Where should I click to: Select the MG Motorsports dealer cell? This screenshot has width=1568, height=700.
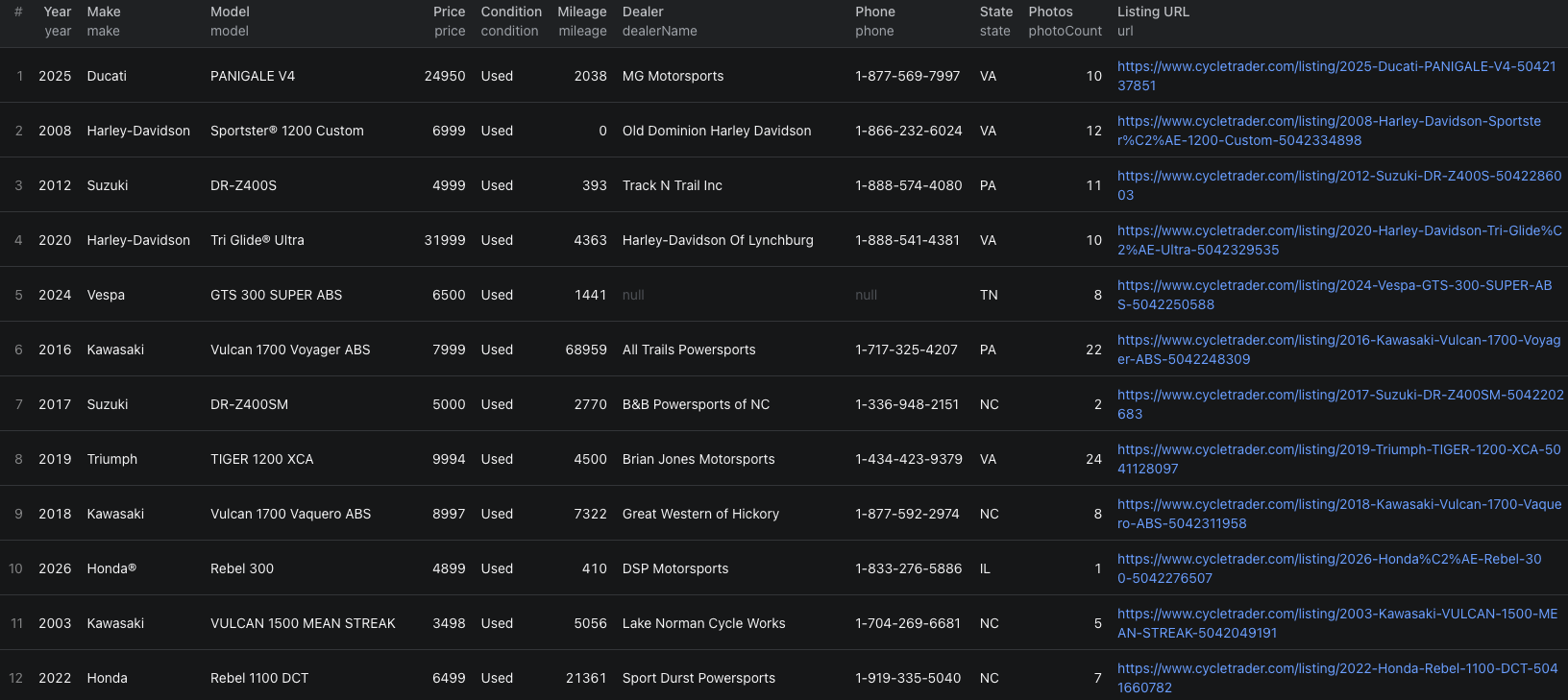pos(673,76)
